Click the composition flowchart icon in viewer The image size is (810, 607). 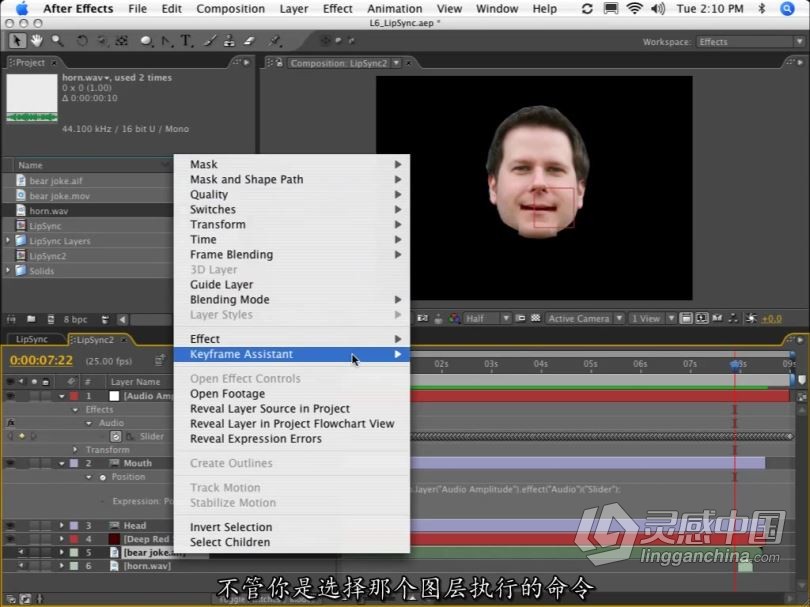coord(733,319)
